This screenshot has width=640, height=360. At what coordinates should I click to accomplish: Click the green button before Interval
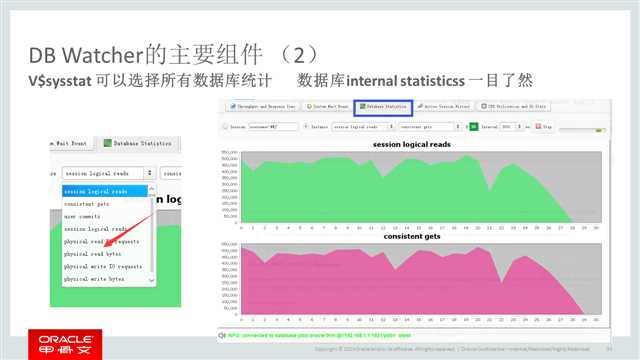[473, 127]
